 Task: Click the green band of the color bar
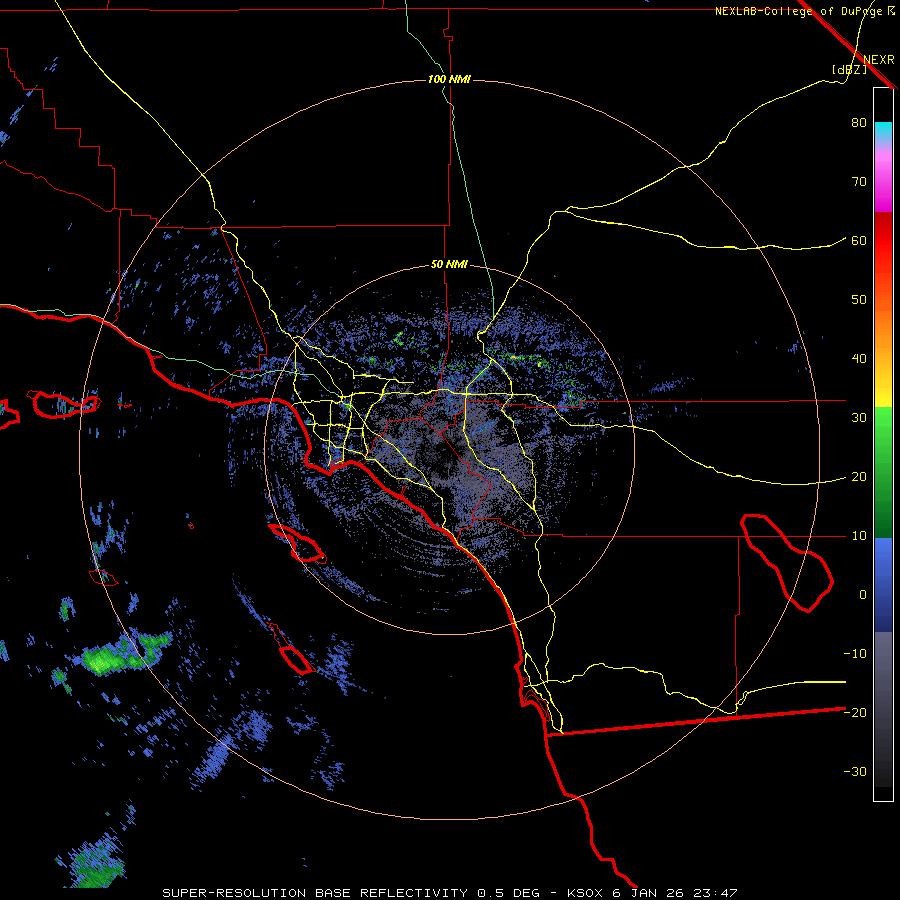(x=883, y=472)
